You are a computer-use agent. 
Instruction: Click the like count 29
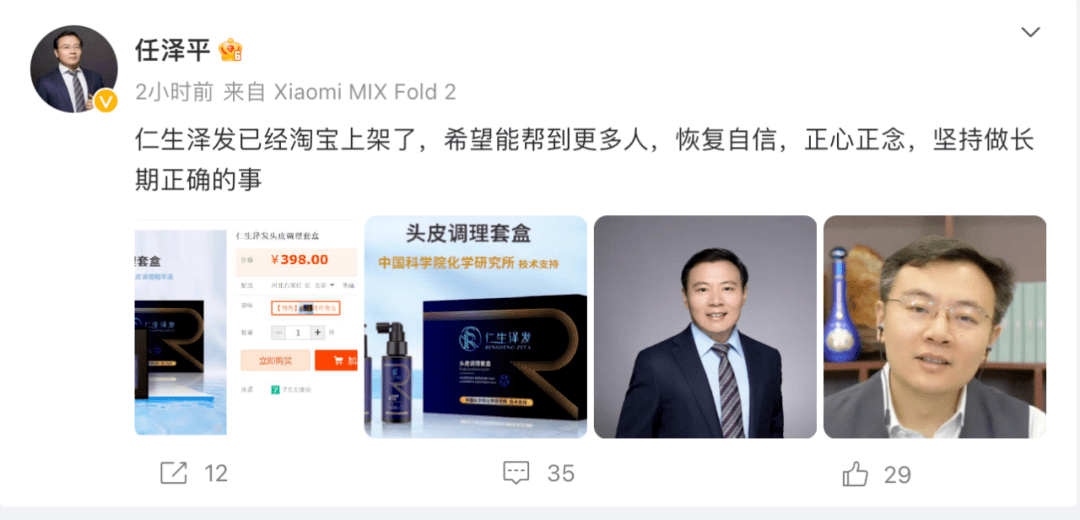[897, 475]
